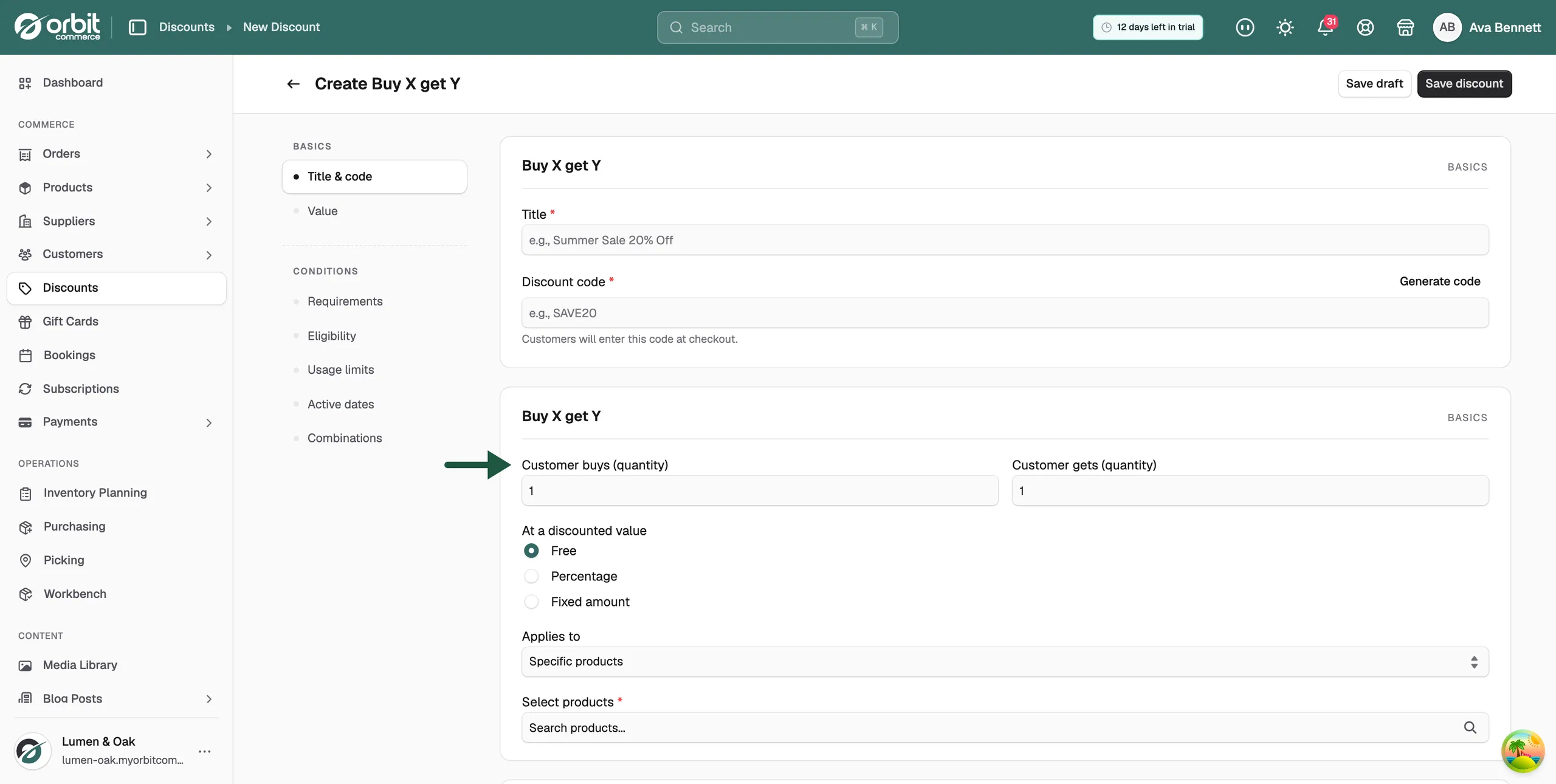
Task: Expand the Blog Posts menu chevron
Action: (x=208, y=699)
